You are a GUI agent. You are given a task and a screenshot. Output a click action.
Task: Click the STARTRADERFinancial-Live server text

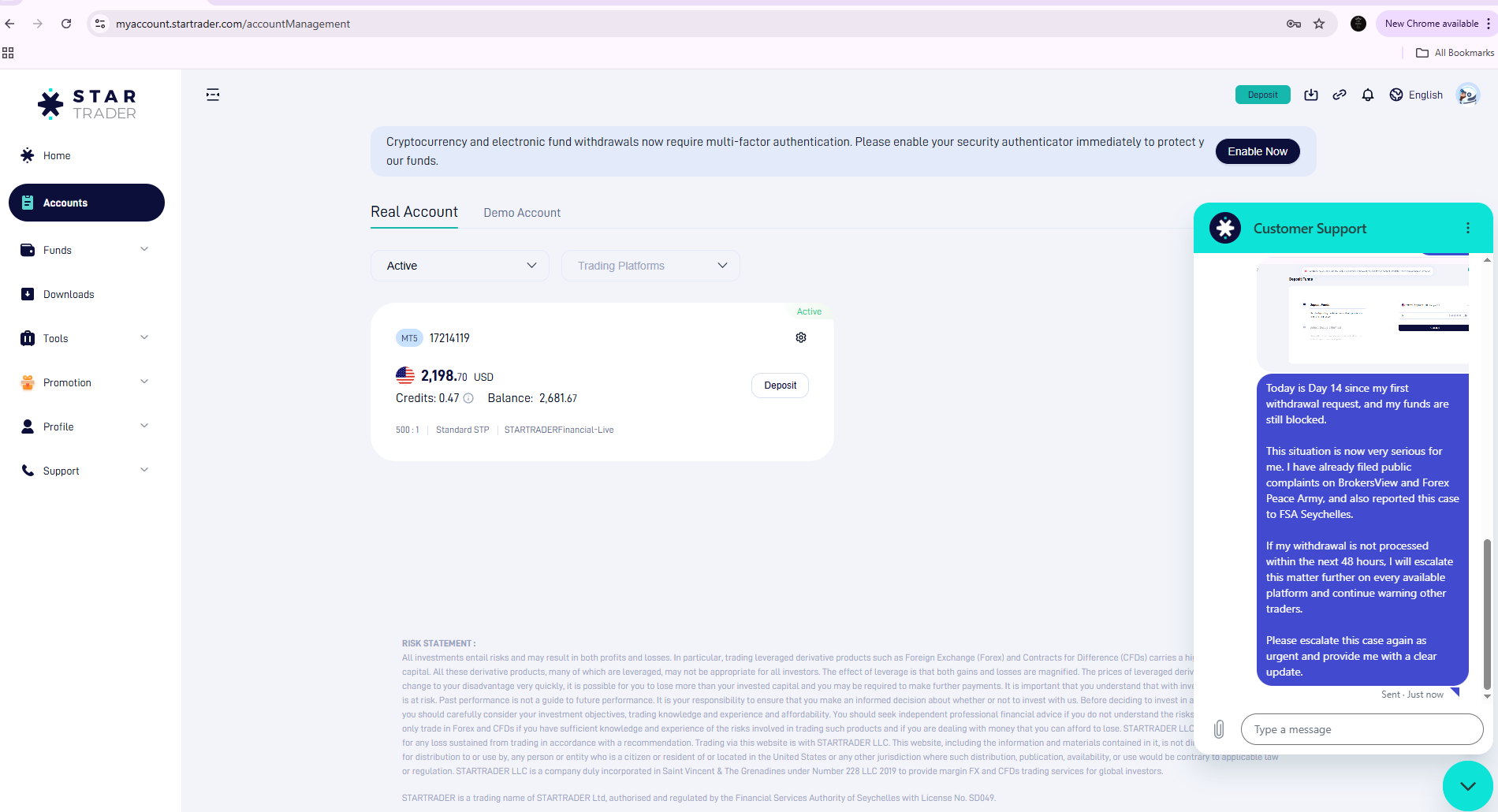(559, 430)
